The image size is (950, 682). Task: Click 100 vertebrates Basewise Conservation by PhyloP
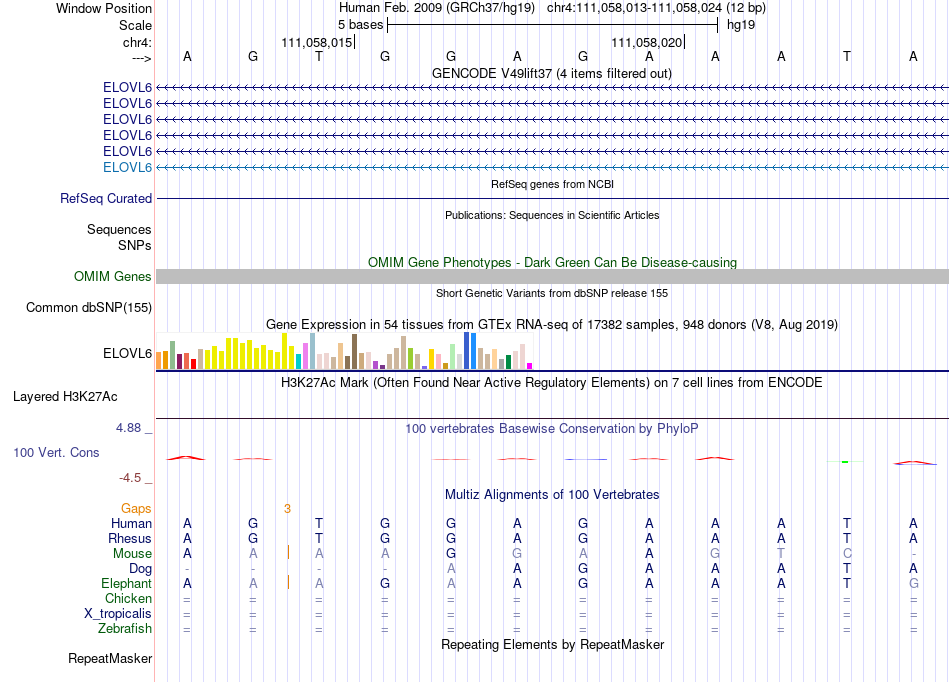(x=551, y=429)
